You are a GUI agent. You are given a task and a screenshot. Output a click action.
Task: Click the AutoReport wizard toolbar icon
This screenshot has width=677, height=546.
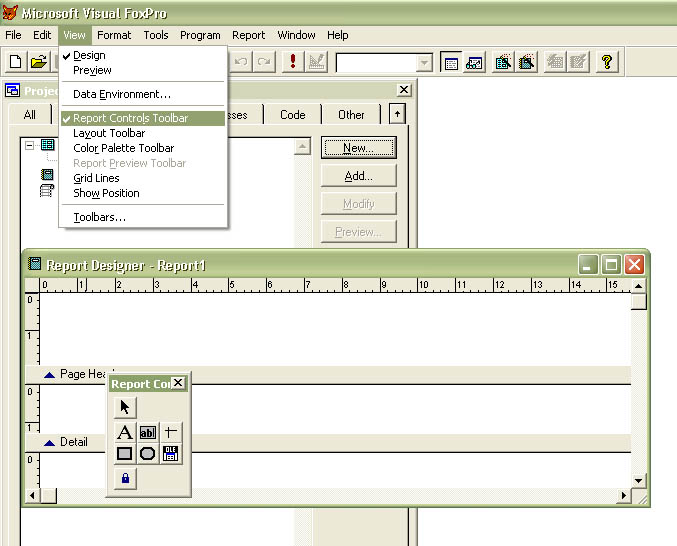(x=578, y=63)
